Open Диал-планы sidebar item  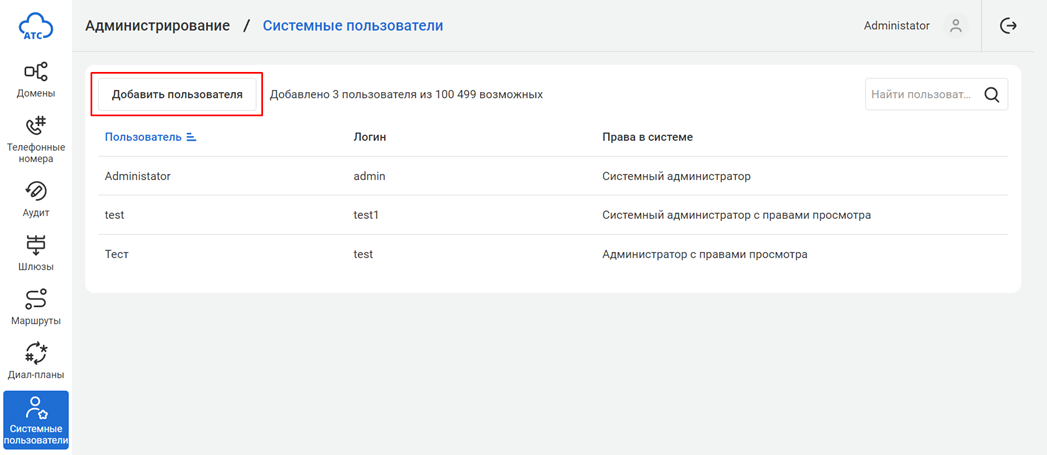[x=36, y=360]
